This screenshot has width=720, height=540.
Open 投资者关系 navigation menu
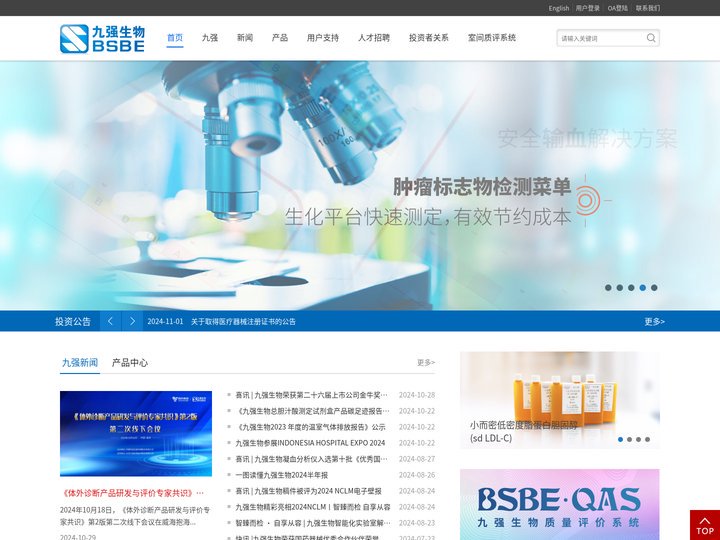click(428, 38)
